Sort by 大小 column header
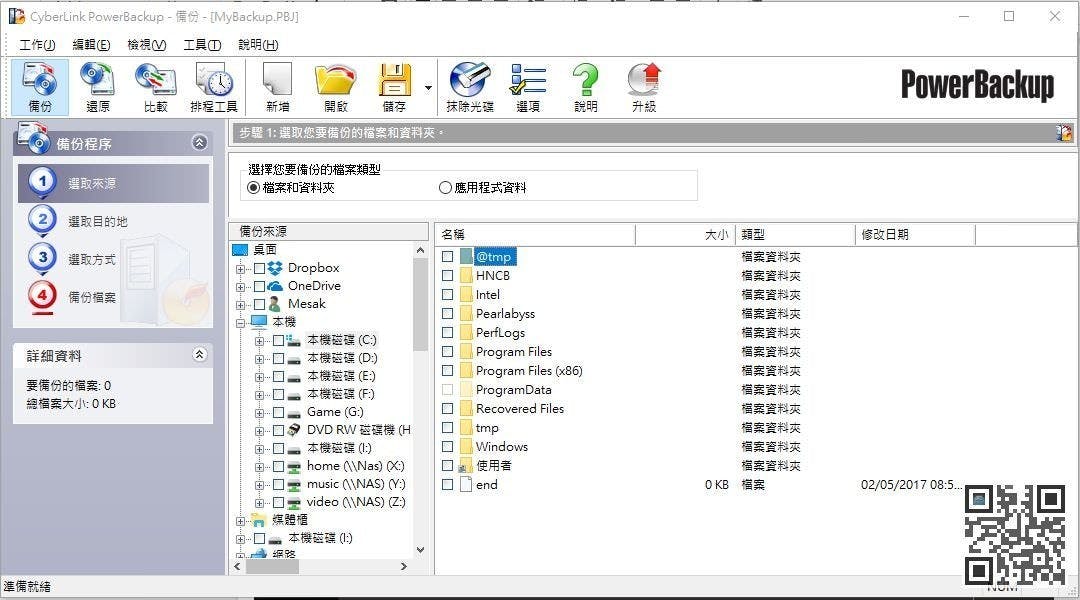The image size is (1080, 600). [685, 235]
